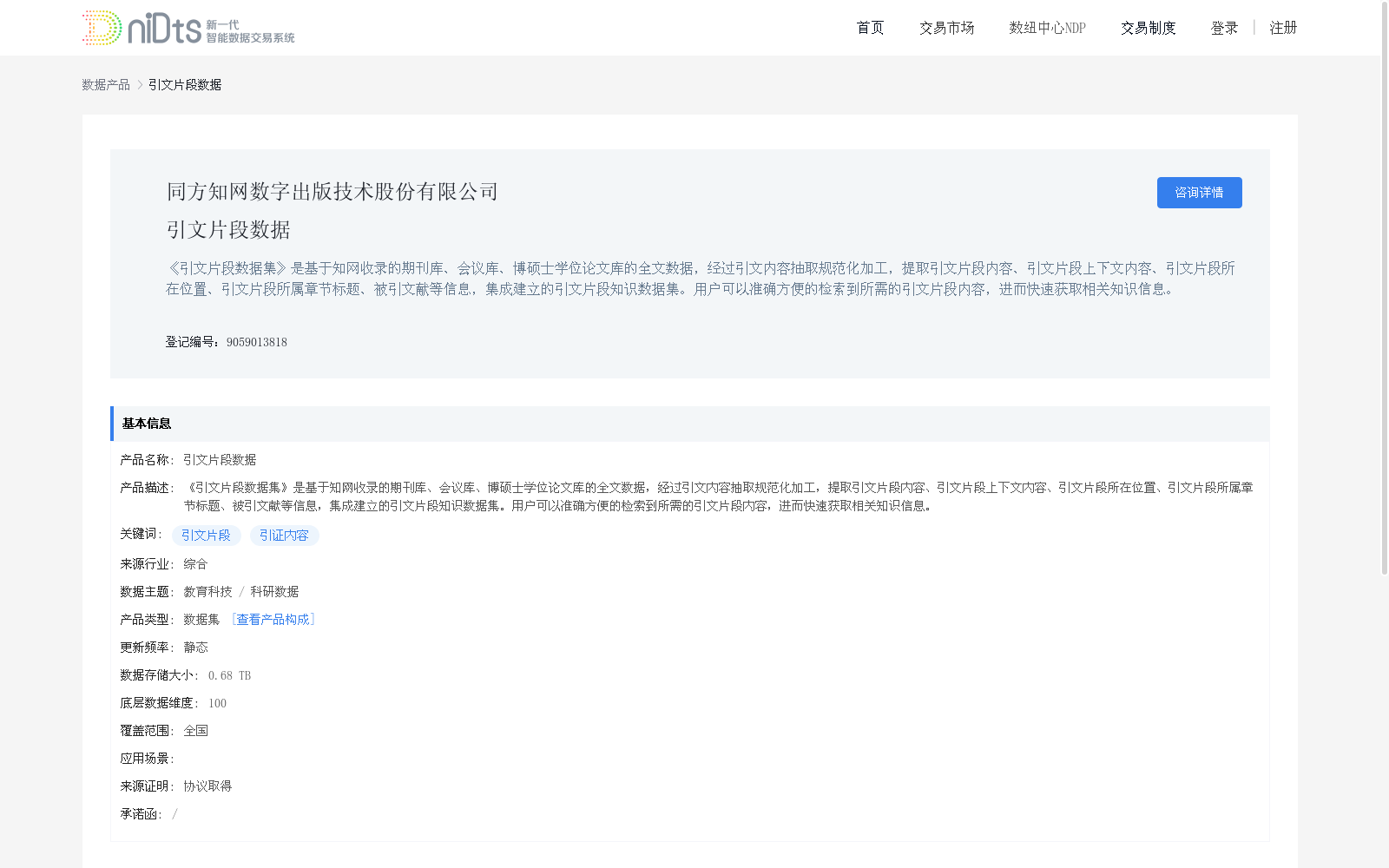Click the storage size 0.68 TB

pyautogui.click(x=229, y=675)
